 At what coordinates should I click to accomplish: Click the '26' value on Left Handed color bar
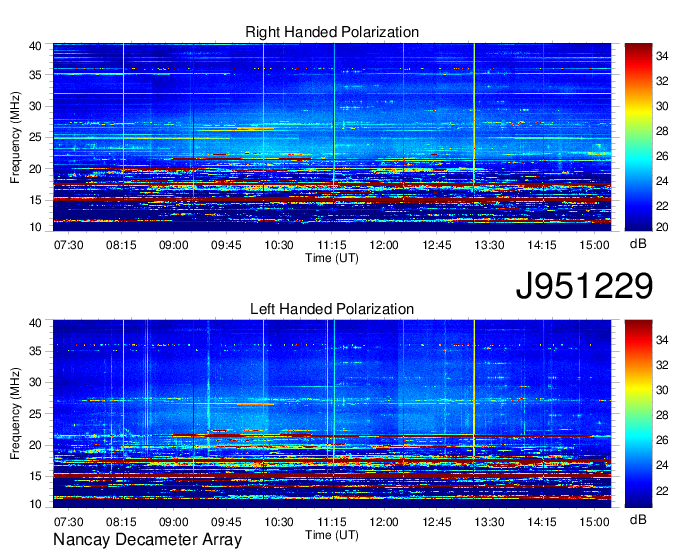tap(662, 440)
